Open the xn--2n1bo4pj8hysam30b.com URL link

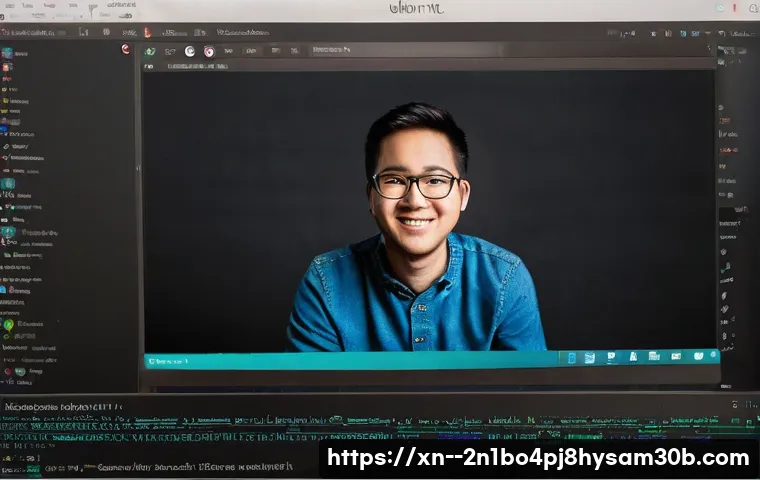tap(538, 458)
